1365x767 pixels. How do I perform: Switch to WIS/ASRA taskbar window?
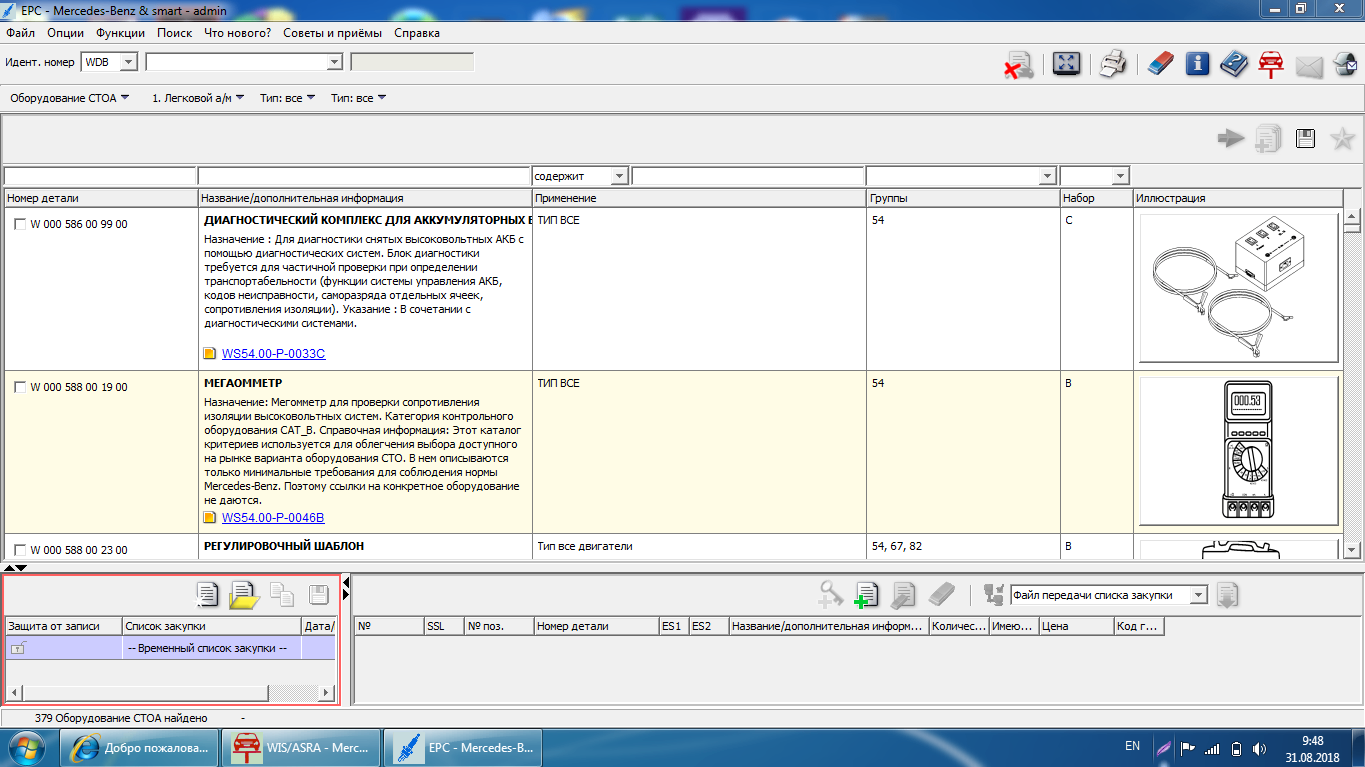(x=302, y=747)
